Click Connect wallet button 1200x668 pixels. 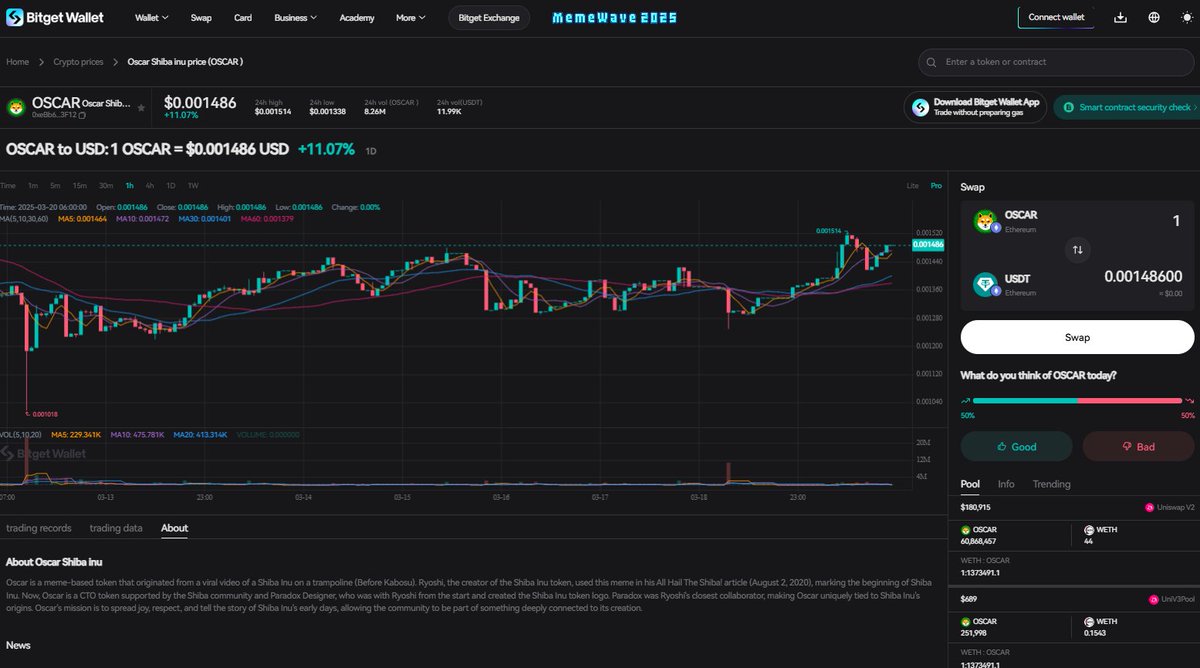click(x=1056, y=17)
